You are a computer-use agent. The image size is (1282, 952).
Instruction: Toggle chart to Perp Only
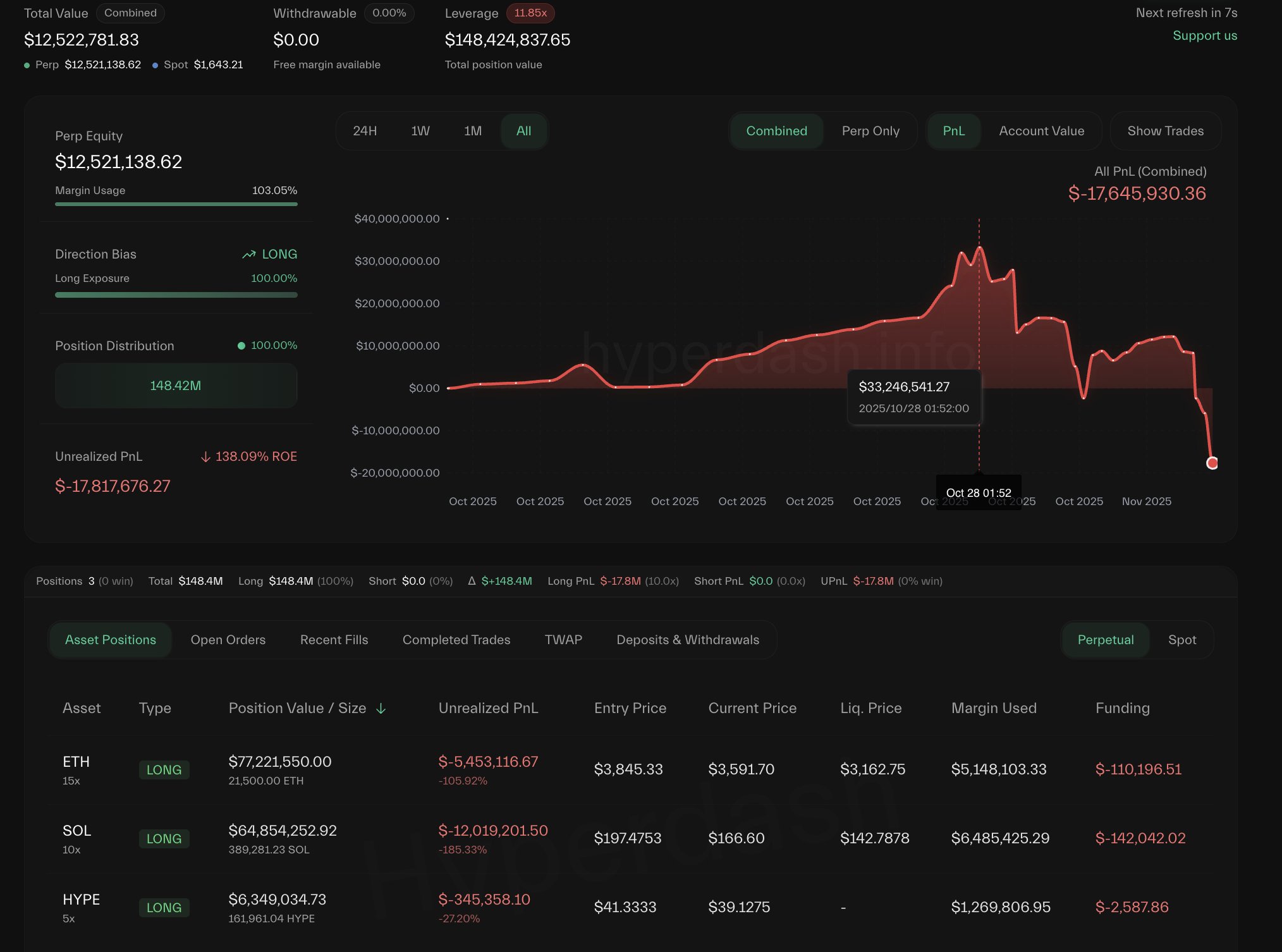[x=870, y=131]
